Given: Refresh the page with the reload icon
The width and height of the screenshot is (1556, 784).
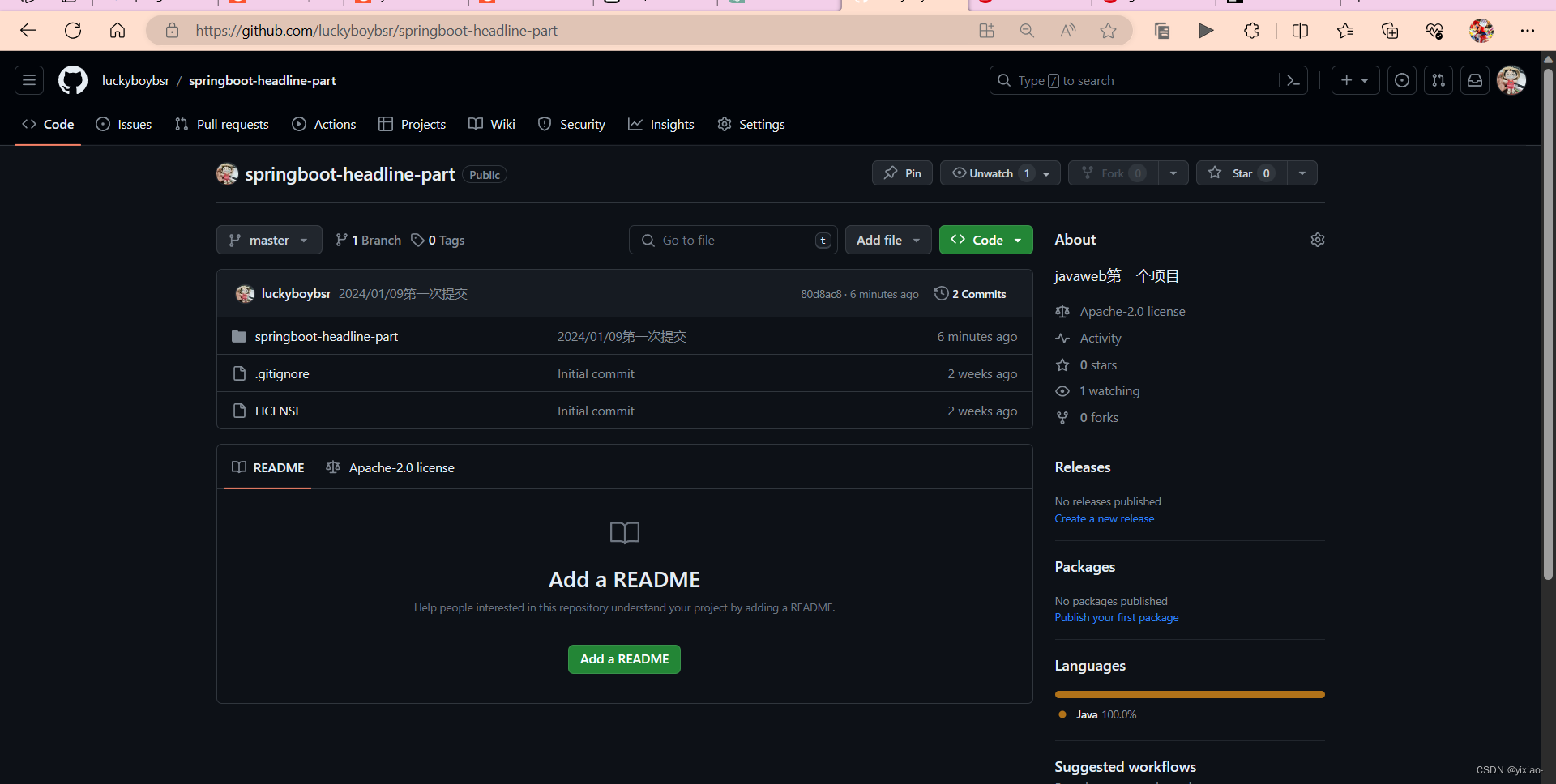Looking at the screenshot, I should [73, 31].
